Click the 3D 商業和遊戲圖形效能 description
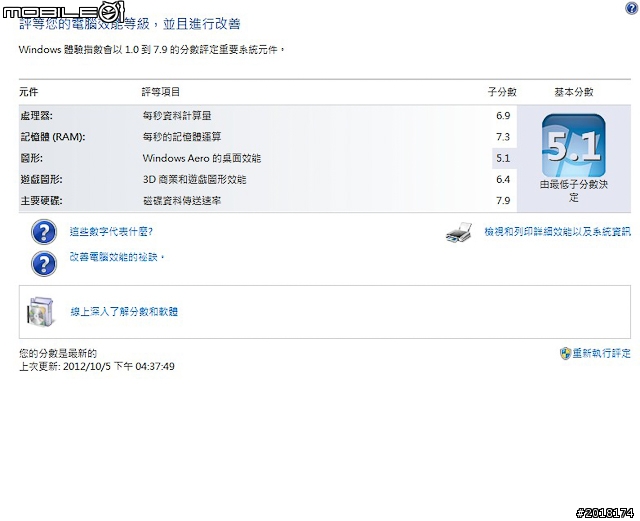 (x=194, y=180)
